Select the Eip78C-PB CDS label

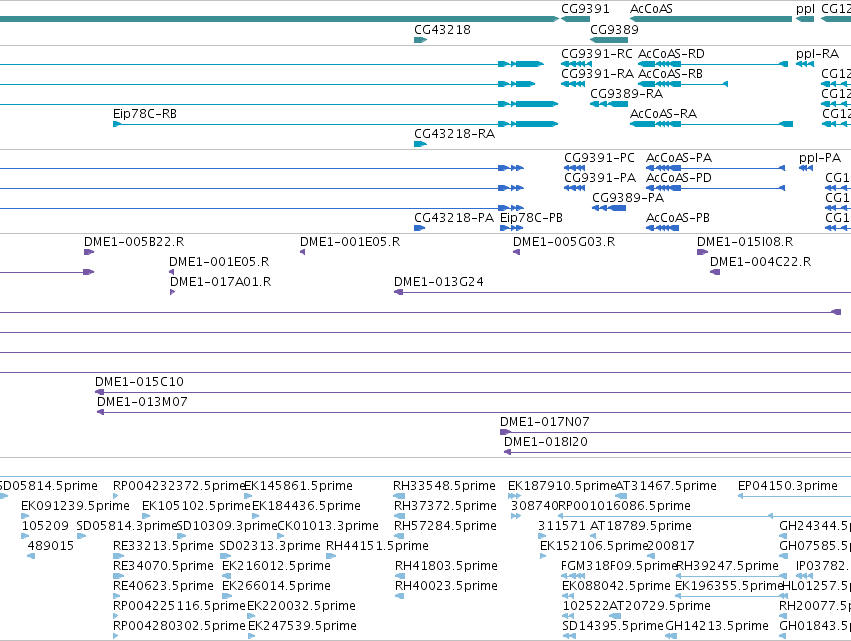pos(531,218)
